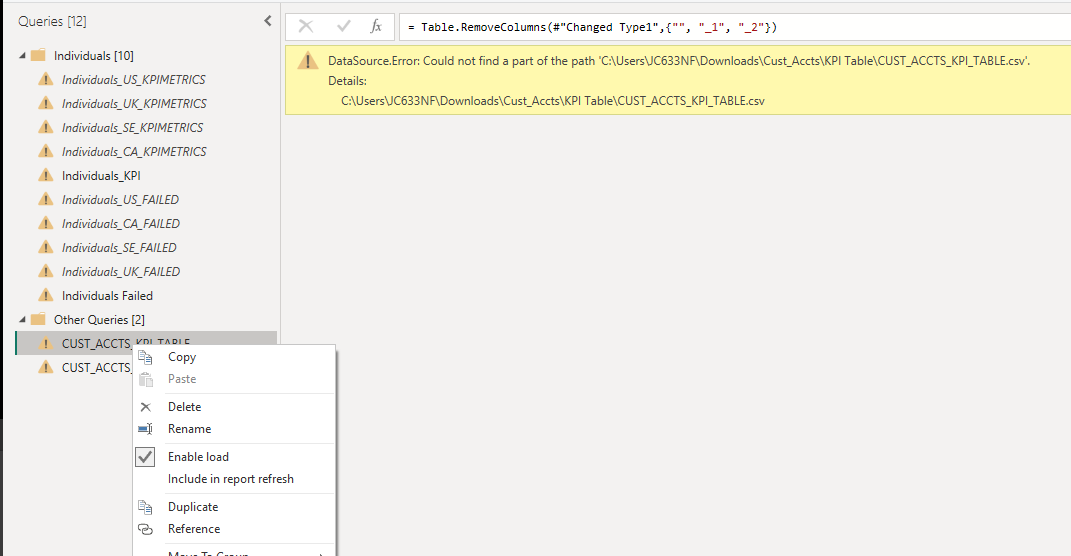Select the Individuals_KPI query
This screenshot has height=556, width=1071.
point(101,176)
